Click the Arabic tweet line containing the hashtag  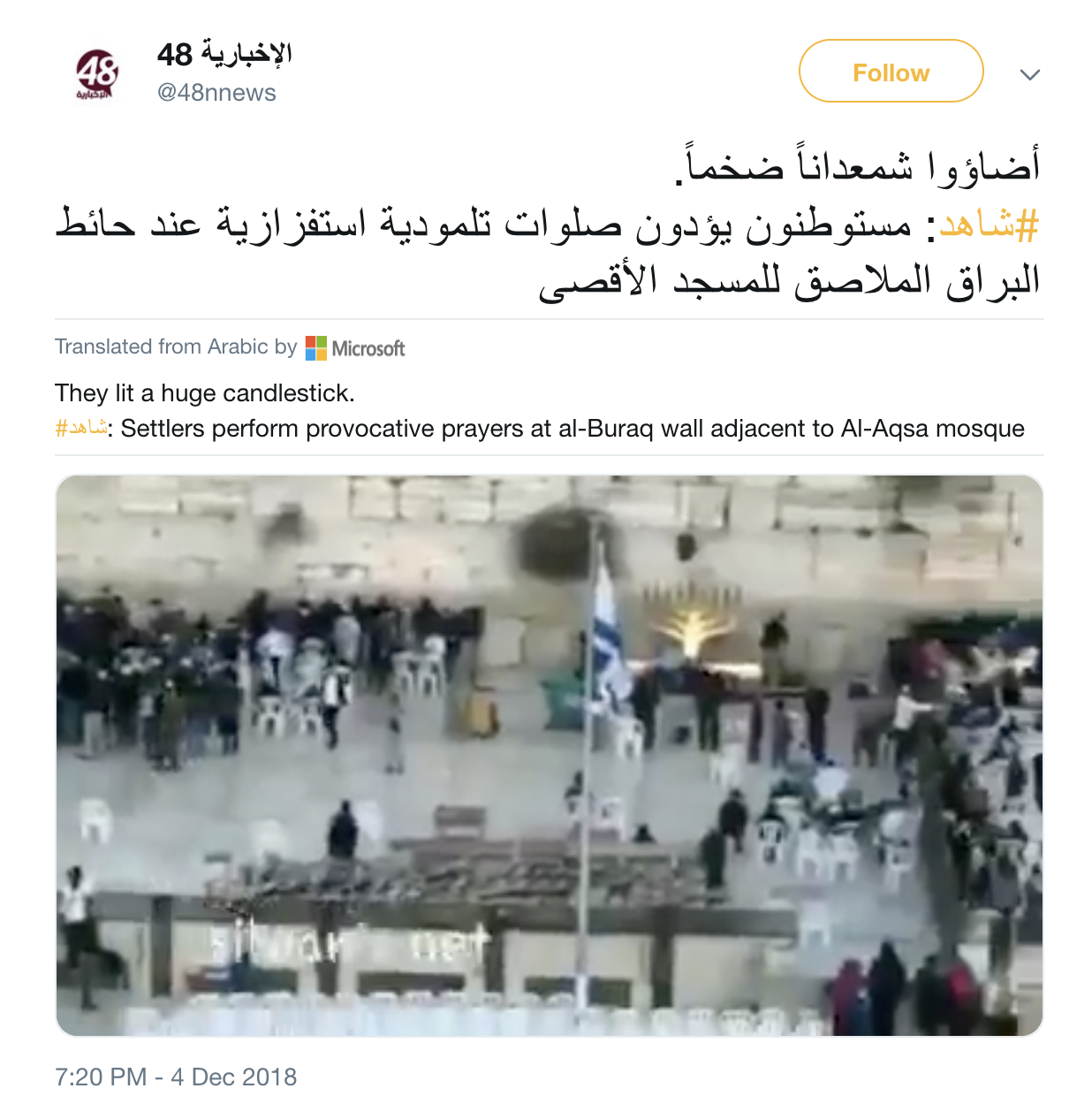pyautogui.click(x=548, y=225)
